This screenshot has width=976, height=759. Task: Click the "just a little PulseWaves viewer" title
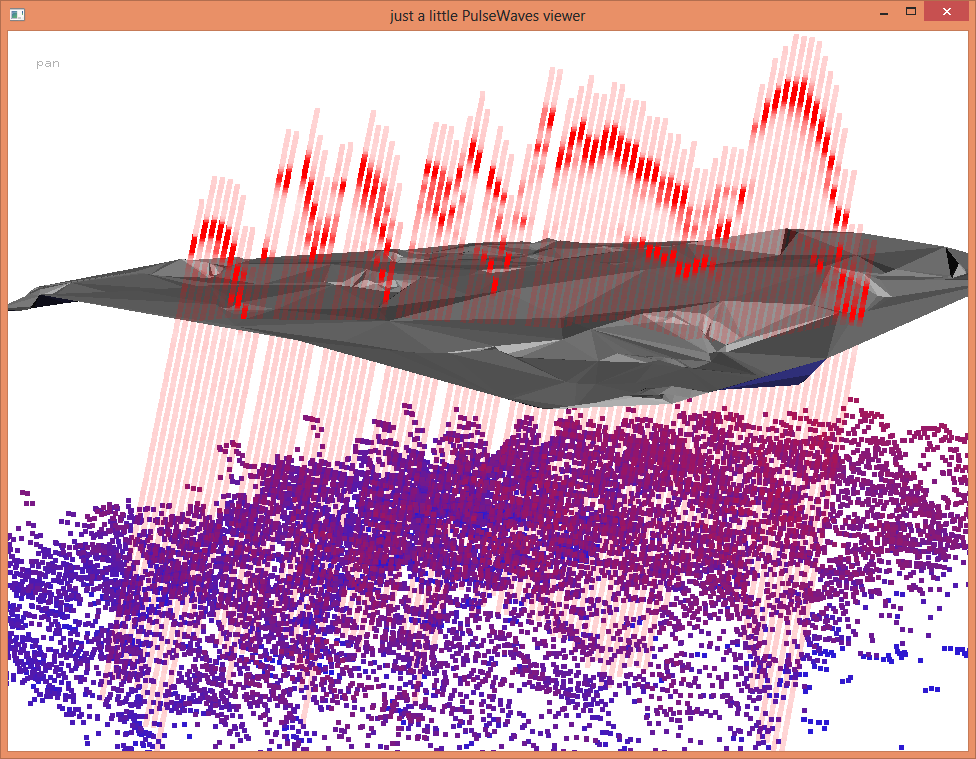point(487,16)
